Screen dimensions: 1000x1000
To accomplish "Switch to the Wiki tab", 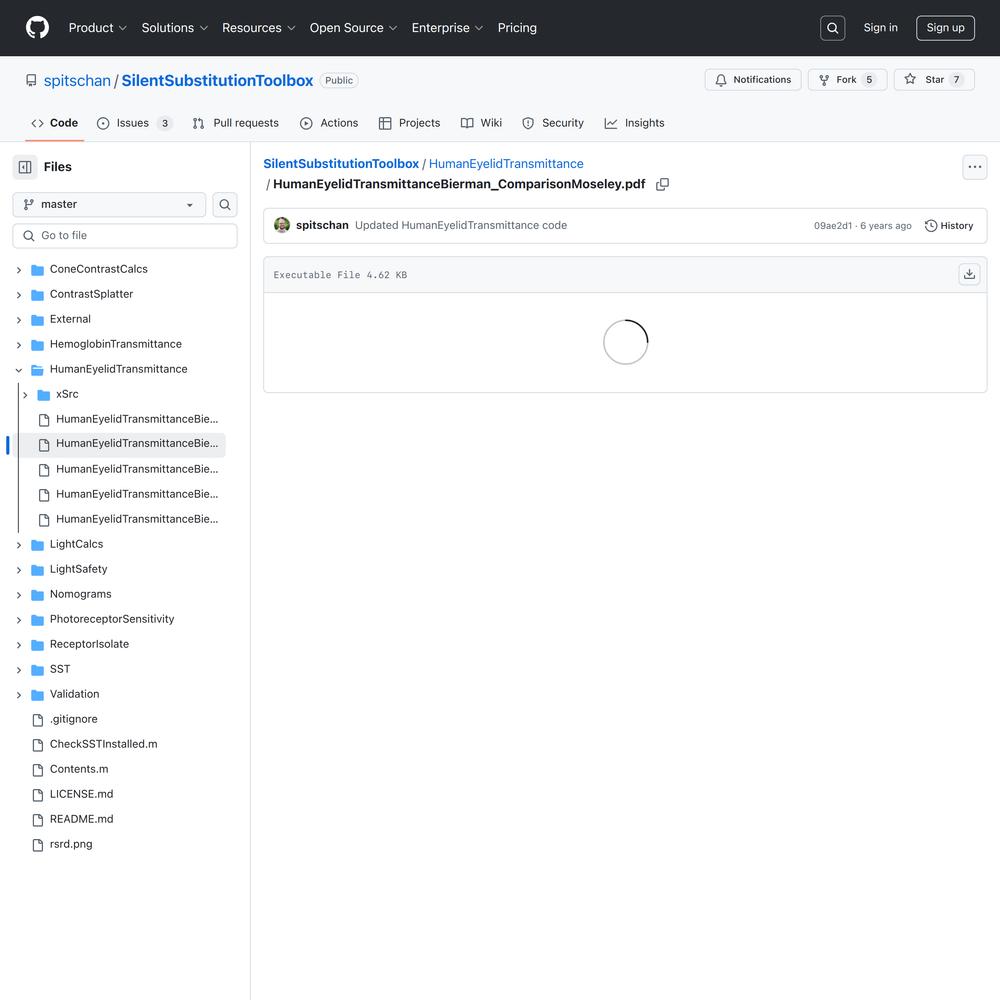I will click(482, 123).
